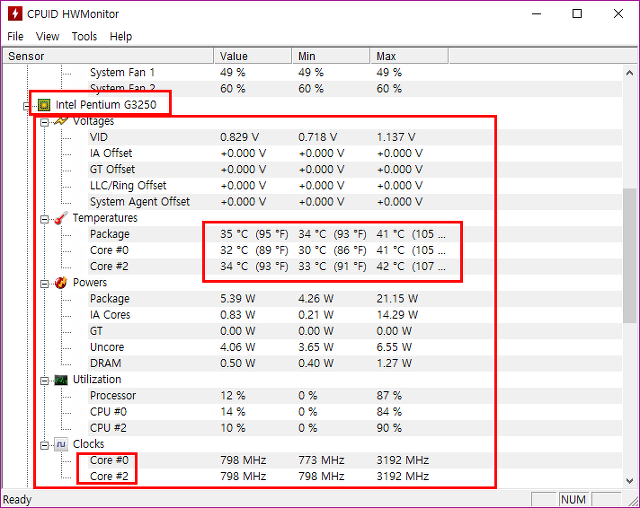Click the Core #0 clock min 773 MHz
The image size is (640, 508).
click(321, 460)
